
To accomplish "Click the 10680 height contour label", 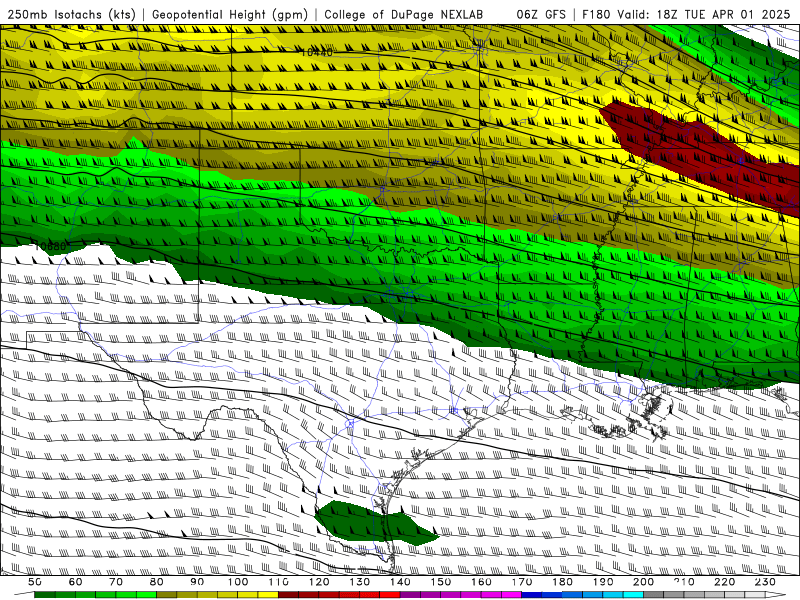I will coord(50,246).
